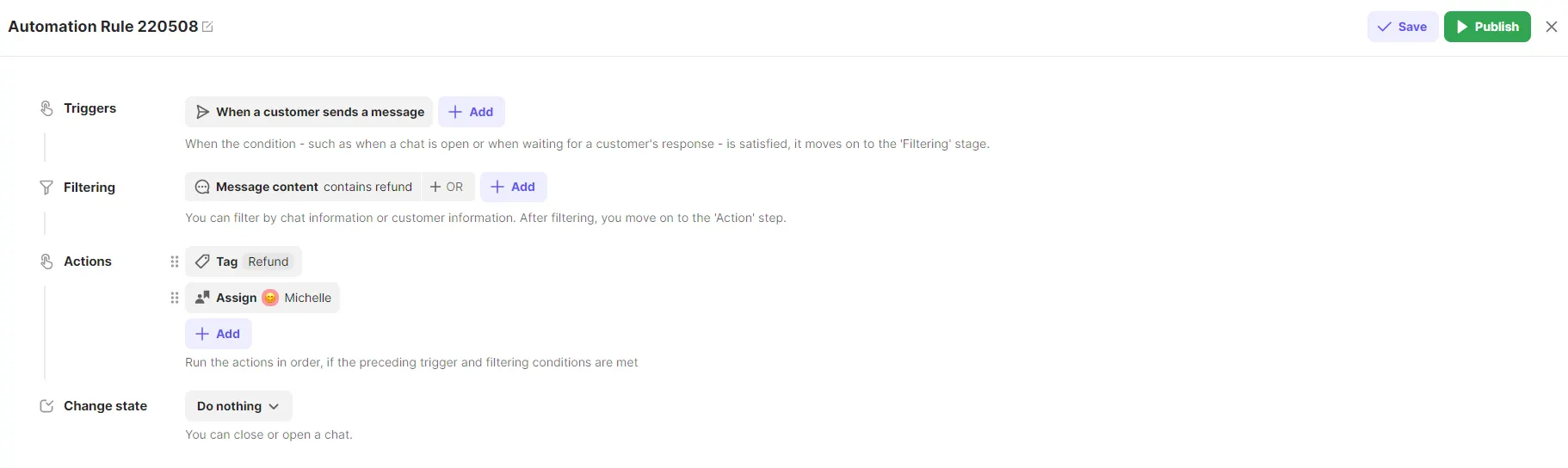Click the chevron on Do nothing selector

[274, 406]
